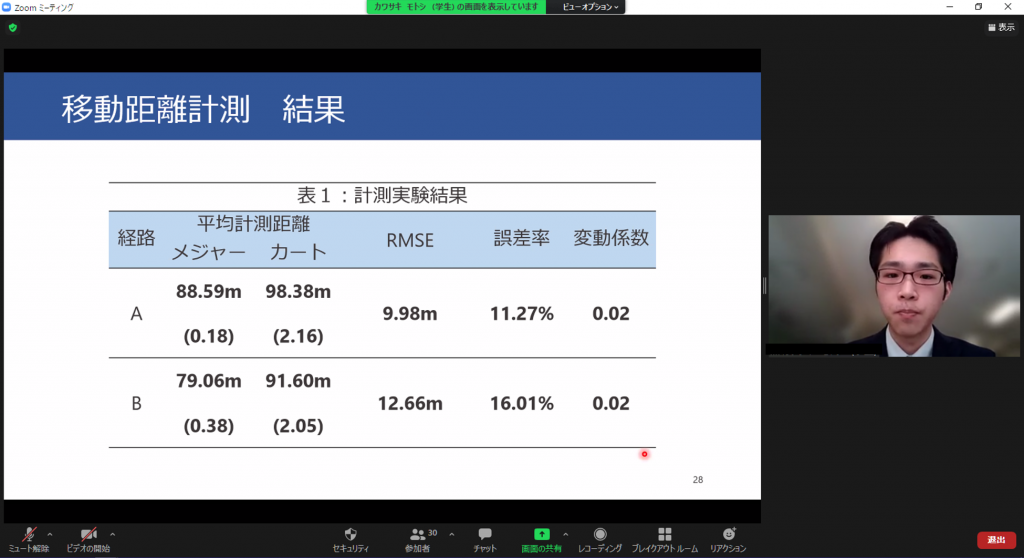
Task: Start video with ビデオの開始 button
Action: (88, 538)
